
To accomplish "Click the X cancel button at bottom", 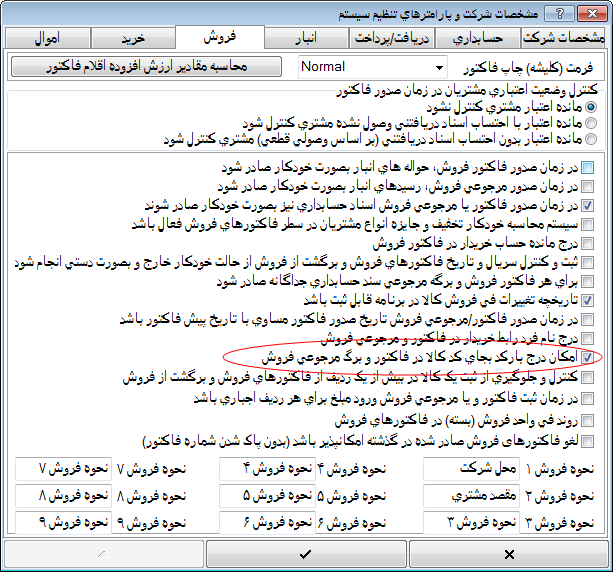I will point(508,553).
